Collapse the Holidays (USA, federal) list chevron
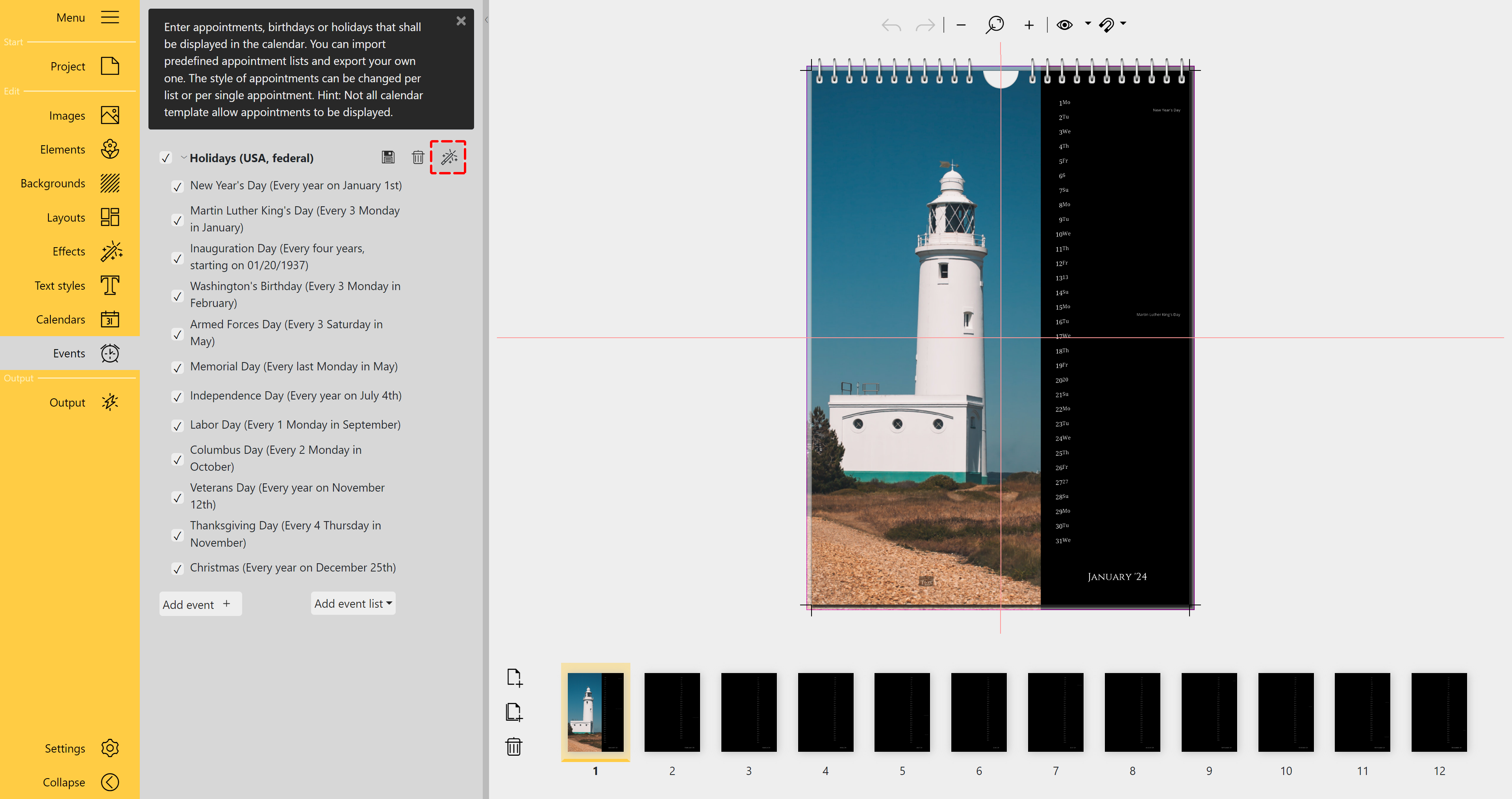 pos(184,158)
